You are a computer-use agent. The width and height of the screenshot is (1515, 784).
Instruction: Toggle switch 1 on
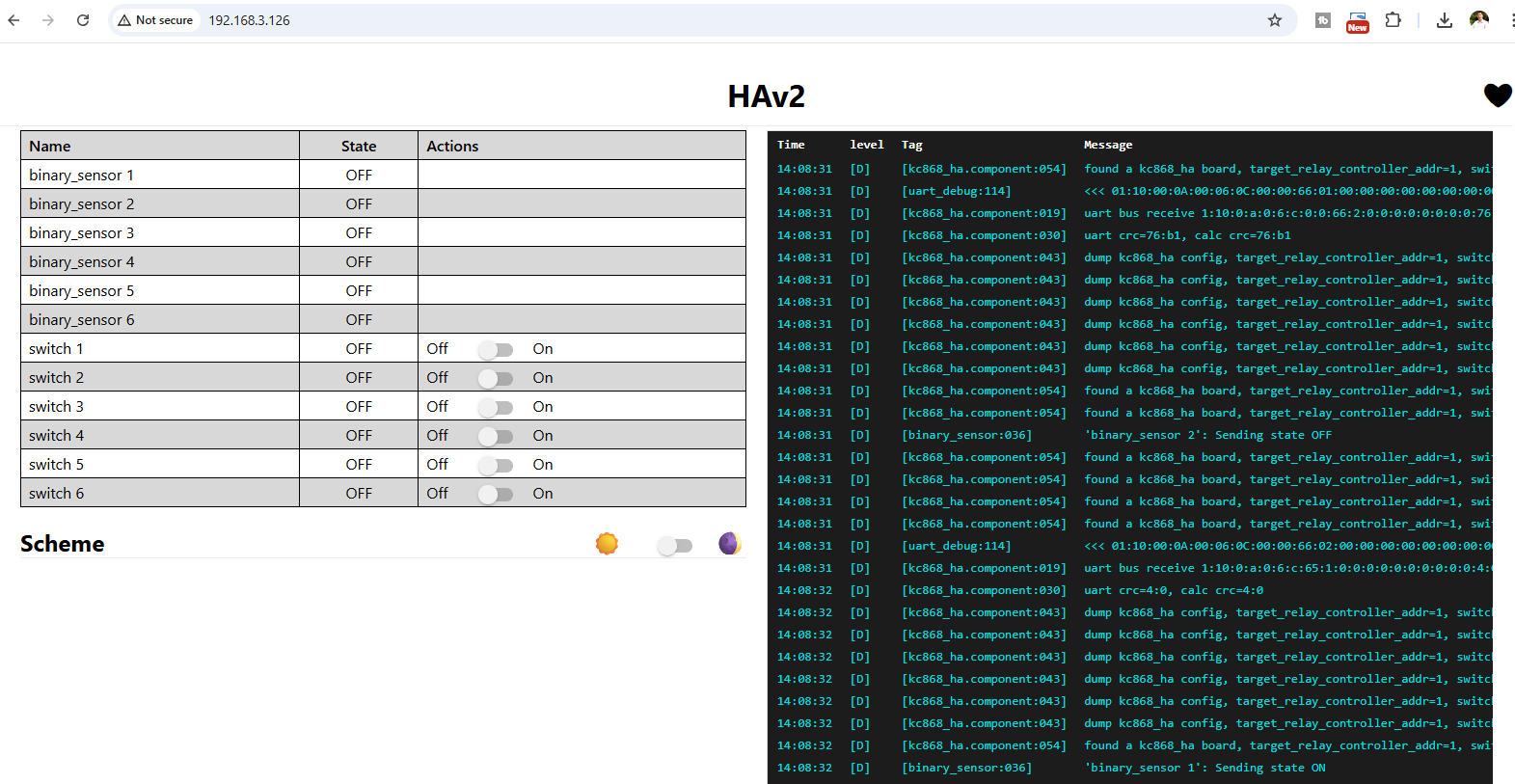(x=496, y=349)
